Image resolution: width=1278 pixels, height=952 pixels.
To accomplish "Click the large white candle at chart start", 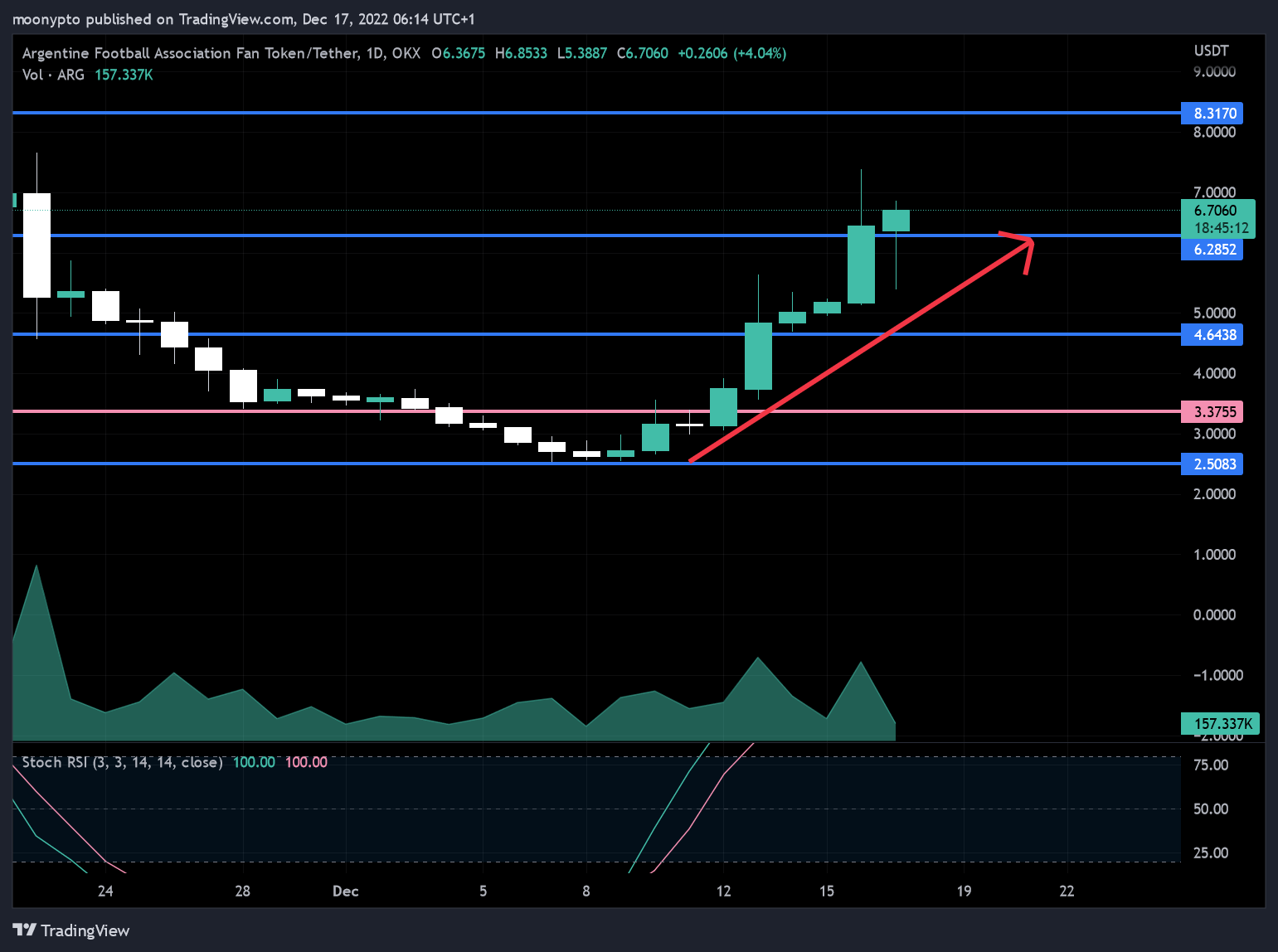I will click(x=36, y=245).
